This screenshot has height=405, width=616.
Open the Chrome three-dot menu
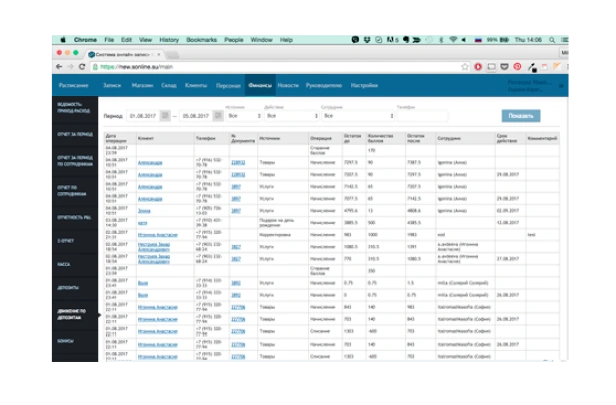(x=566, y=67)
